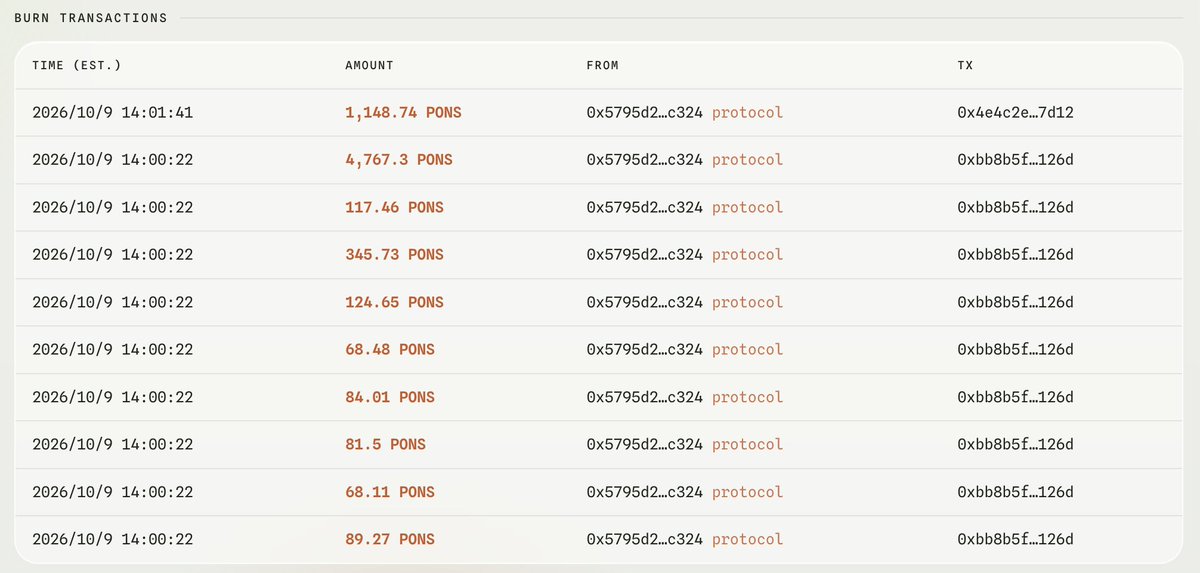Open from address in the 68.48 PONS row
Image resolution: width=1200 pixels, height=573 pixels.
point(645,350)
